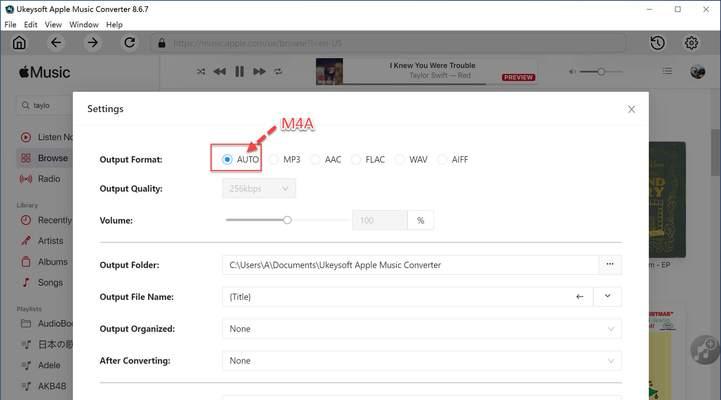Open the View menu

click(x=53, y=24)
